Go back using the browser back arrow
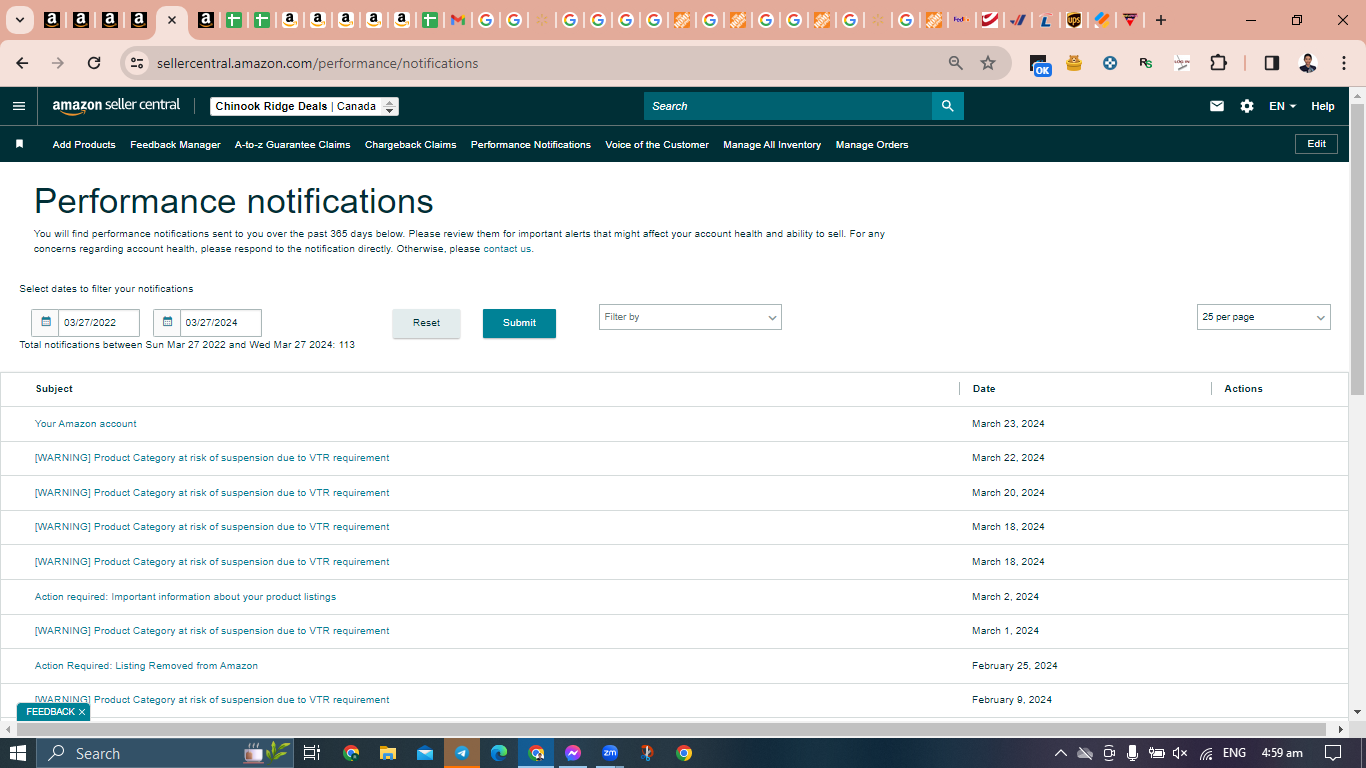Screen dimensions: 1366x768 22,63
